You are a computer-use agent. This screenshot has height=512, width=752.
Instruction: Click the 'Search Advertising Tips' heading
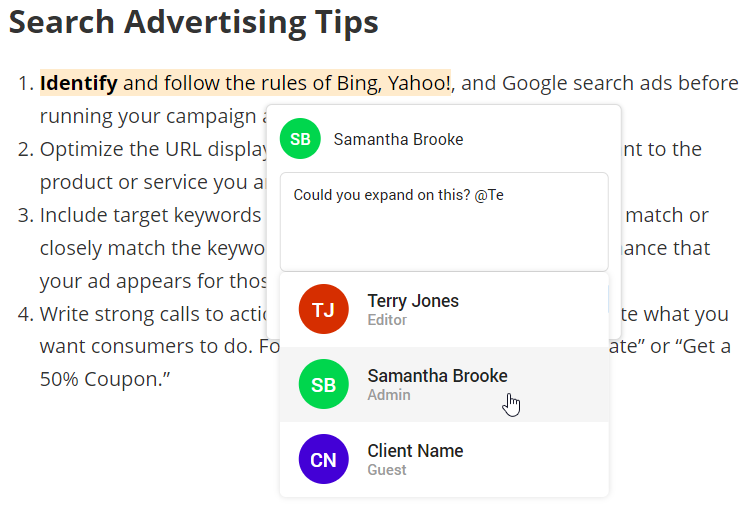(194, 22)
